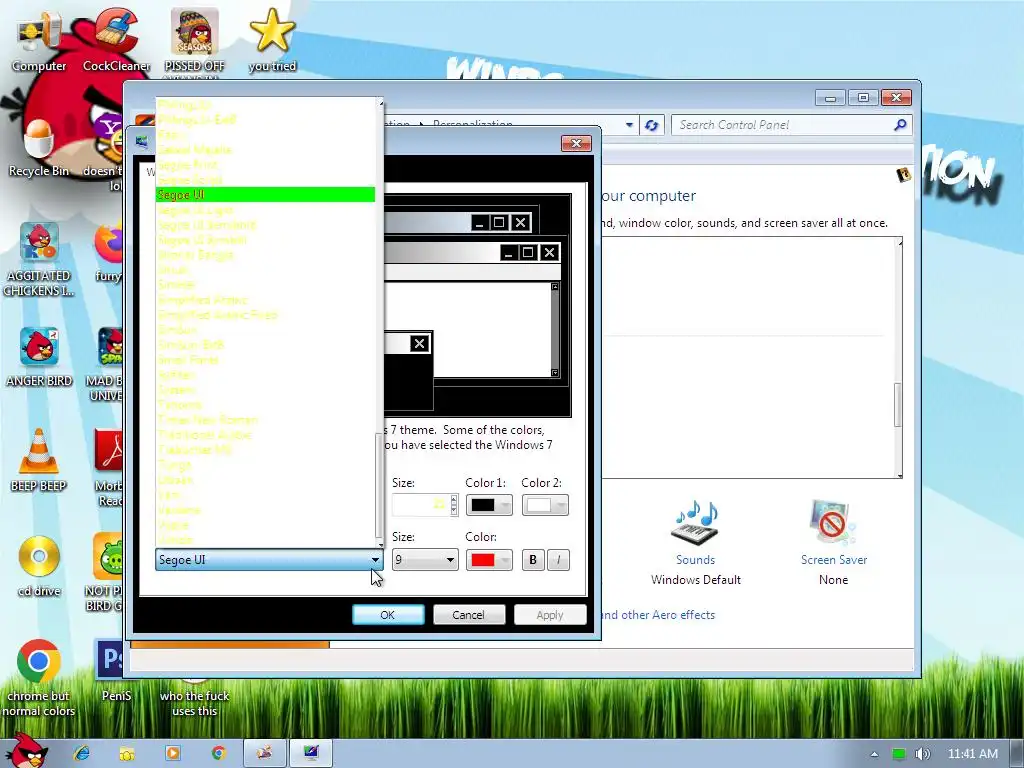Collapse the Segoe UI font dropdown
The width and height of the screenshot is (1024, 768).
(x=375, y=560)
